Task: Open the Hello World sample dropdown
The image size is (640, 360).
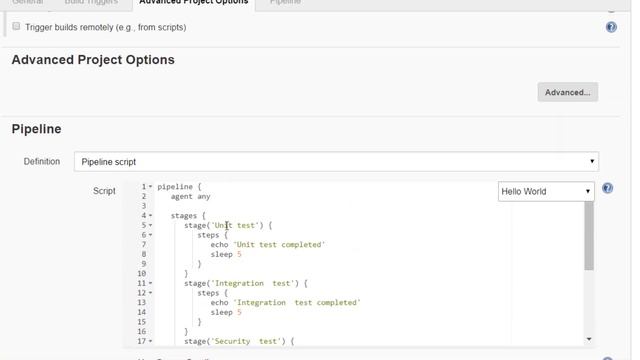Action: pos(546,191)
